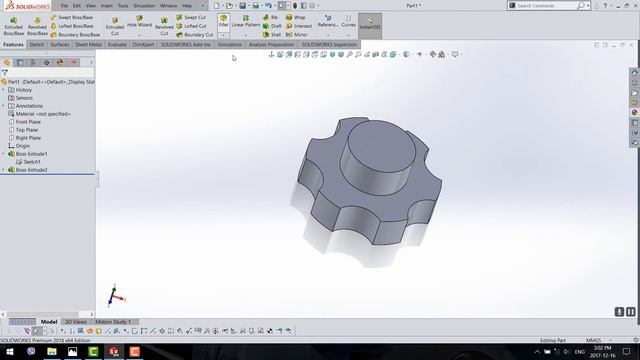Click the Zoom to Area magnifier icon
The width and height of the screenshot is (640, 360).
358,54
